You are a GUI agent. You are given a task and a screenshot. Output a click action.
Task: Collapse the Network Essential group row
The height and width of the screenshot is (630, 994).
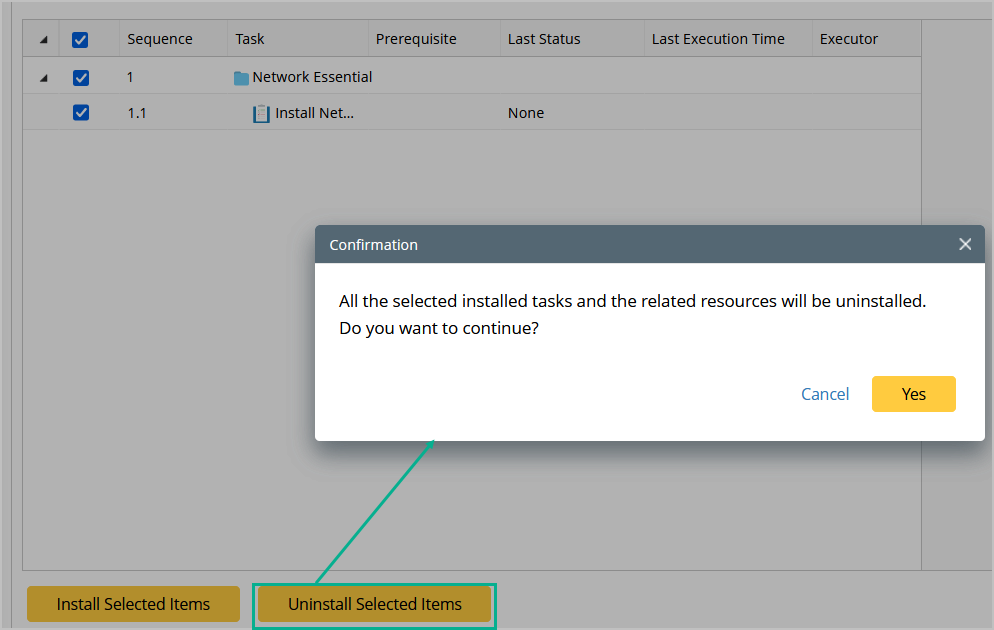[43, 78]
